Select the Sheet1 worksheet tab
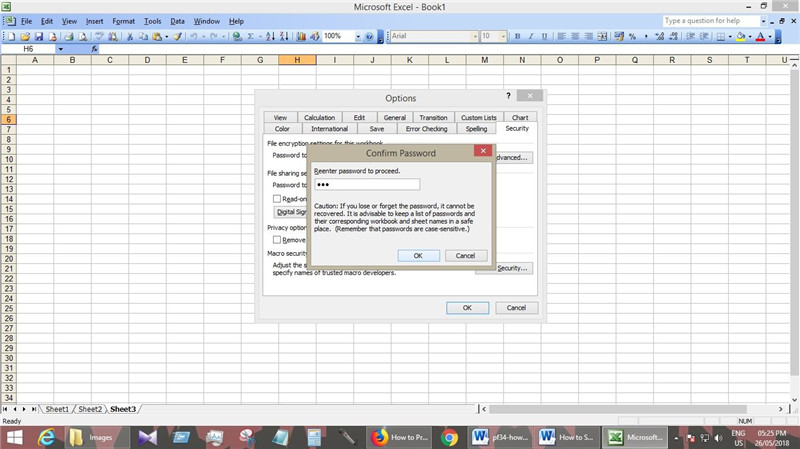This screenshot has width=800, height=449. (57, 409)
